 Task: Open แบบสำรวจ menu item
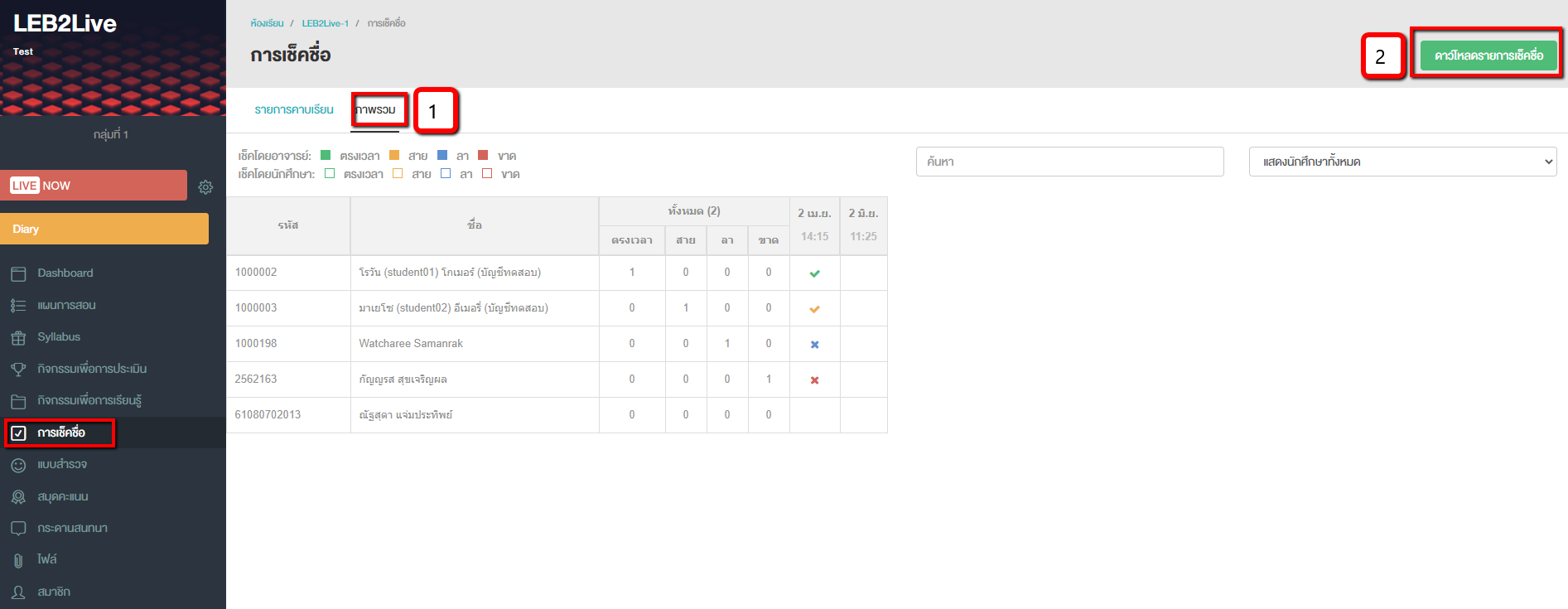point(62,464)
